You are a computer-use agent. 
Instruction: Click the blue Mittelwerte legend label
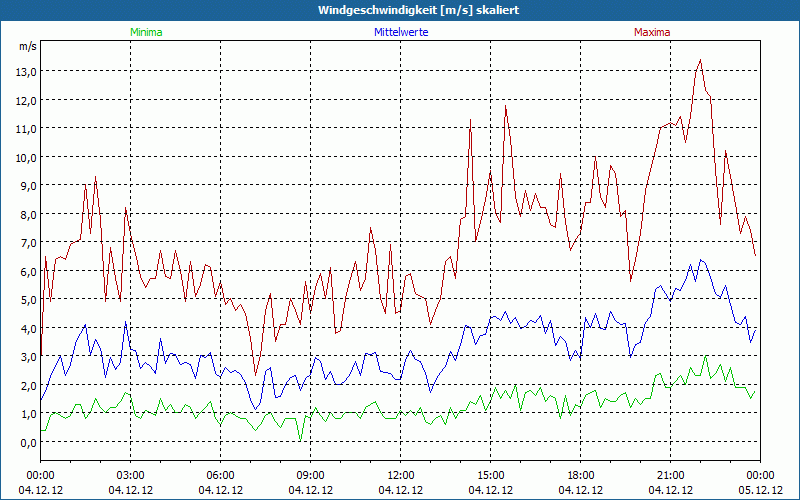(401, 32)
